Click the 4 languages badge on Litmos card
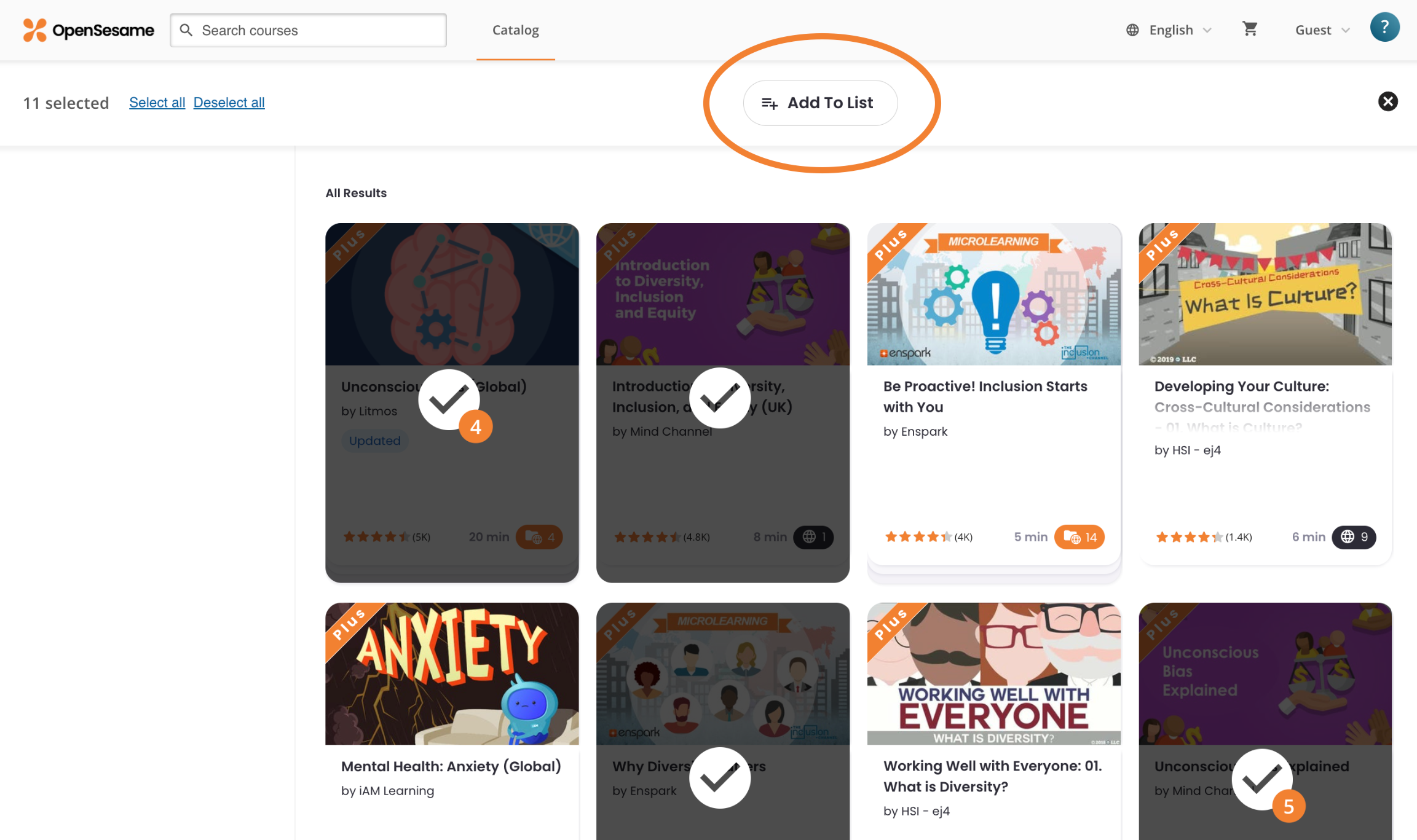 pyautogui.click(x=539, y=537)
